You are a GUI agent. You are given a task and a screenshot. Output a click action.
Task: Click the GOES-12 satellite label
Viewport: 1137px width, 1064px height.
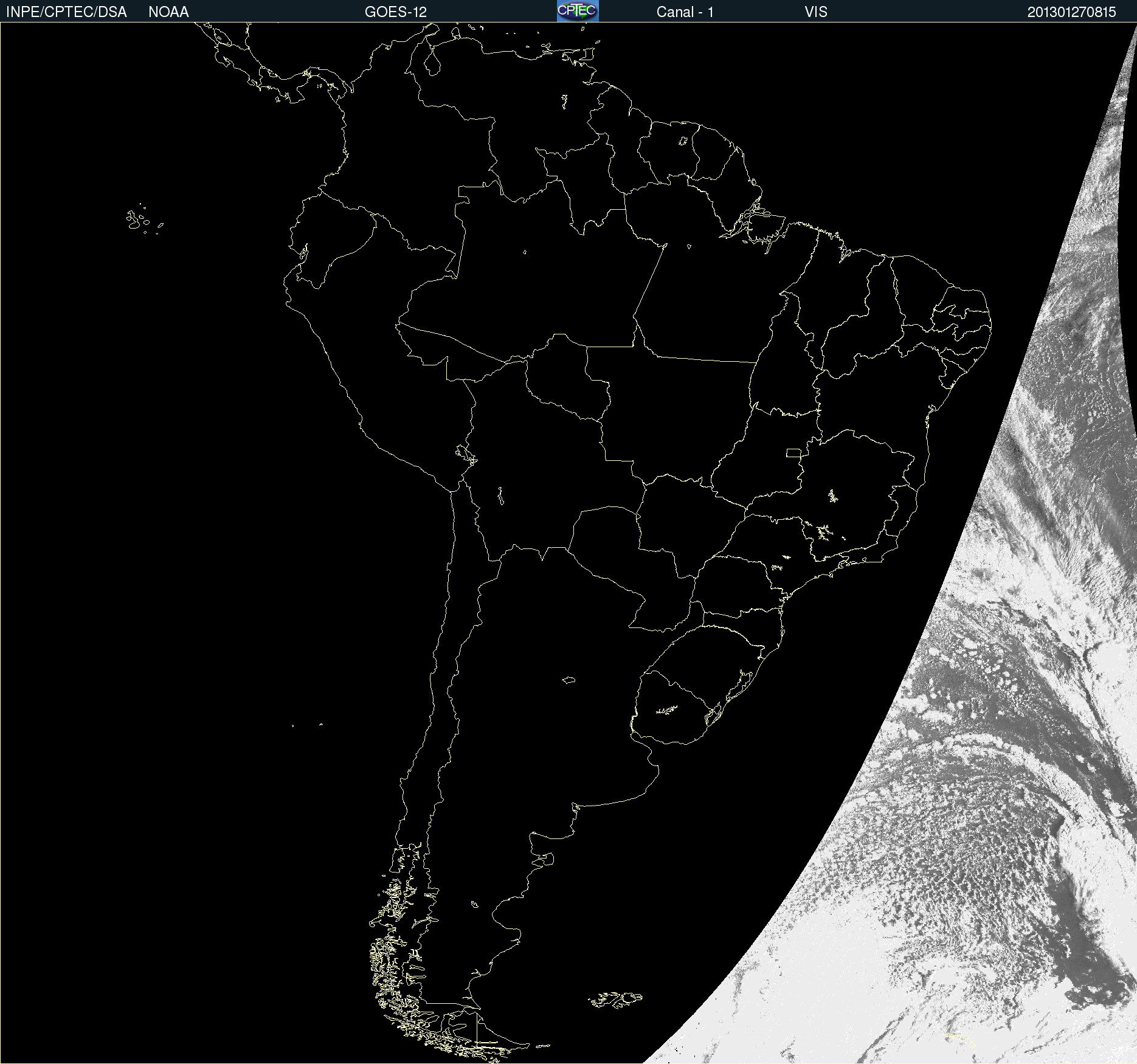(x=396, y=12)
